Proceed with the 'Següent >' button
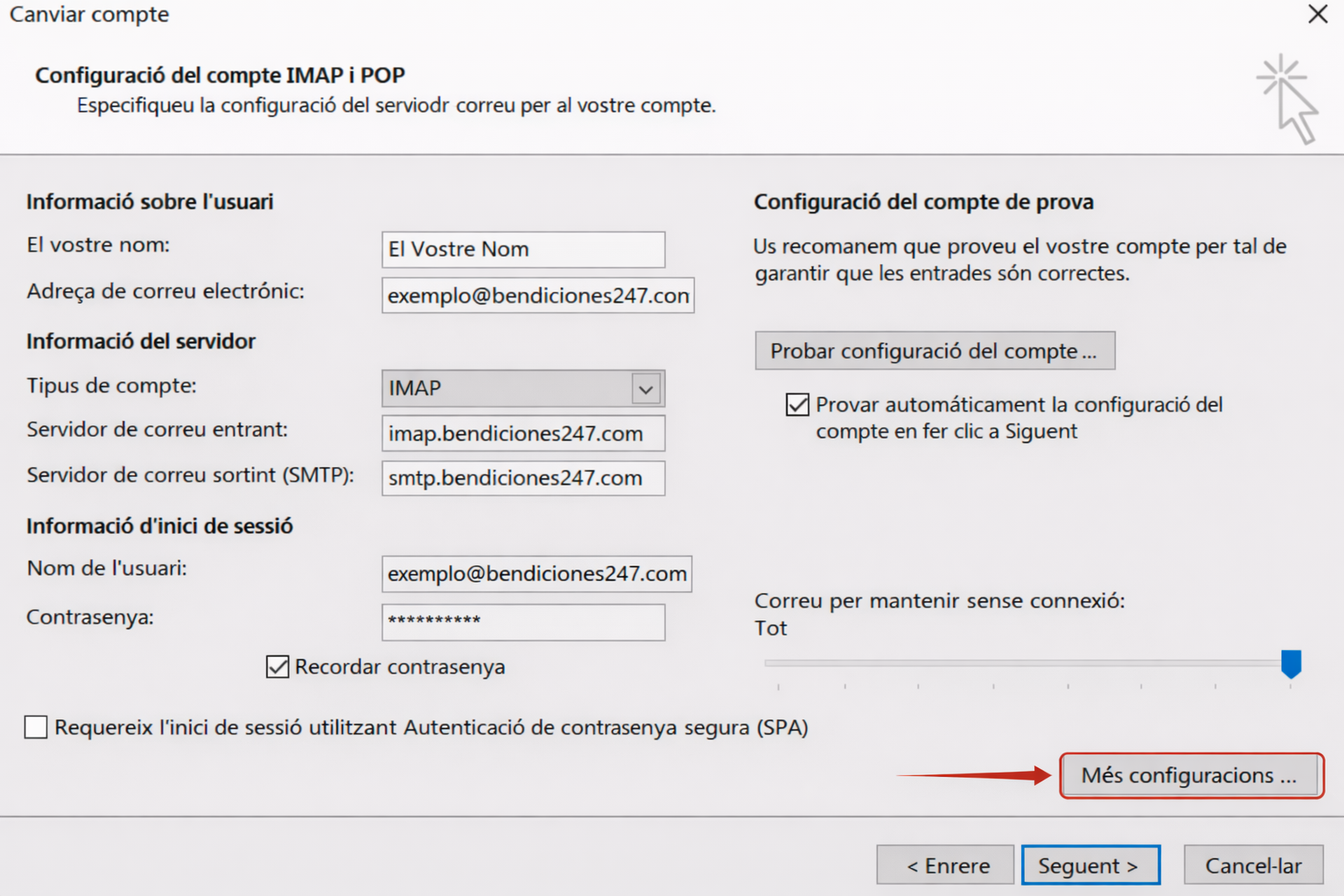This screenshot has height=896, width=1344. tap(1090, 865)
